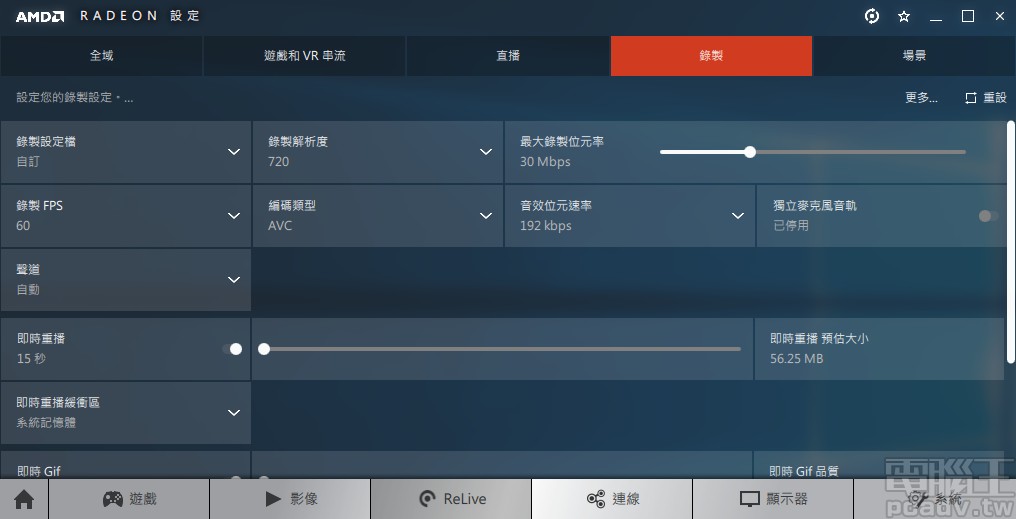Click the Radeon update notification icon
1016x519 pixels.
pos(872,16)
